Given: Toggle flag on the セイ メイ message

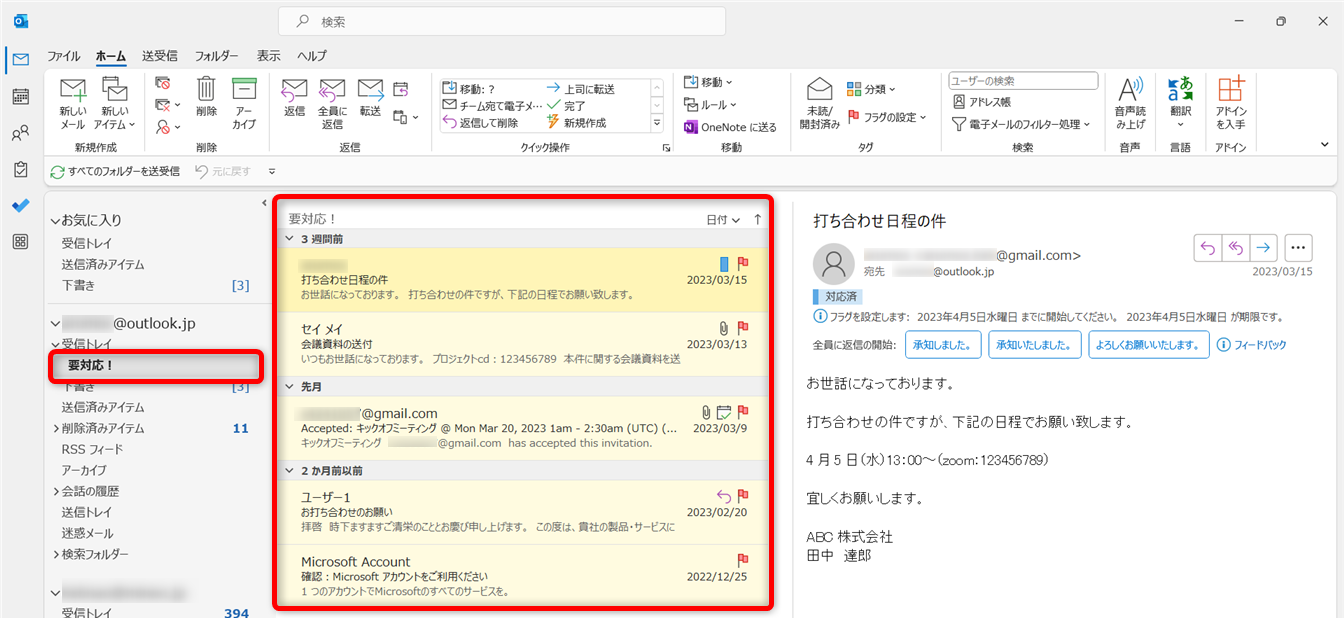Looking at the screenshot, I should (x=743, y=327).
